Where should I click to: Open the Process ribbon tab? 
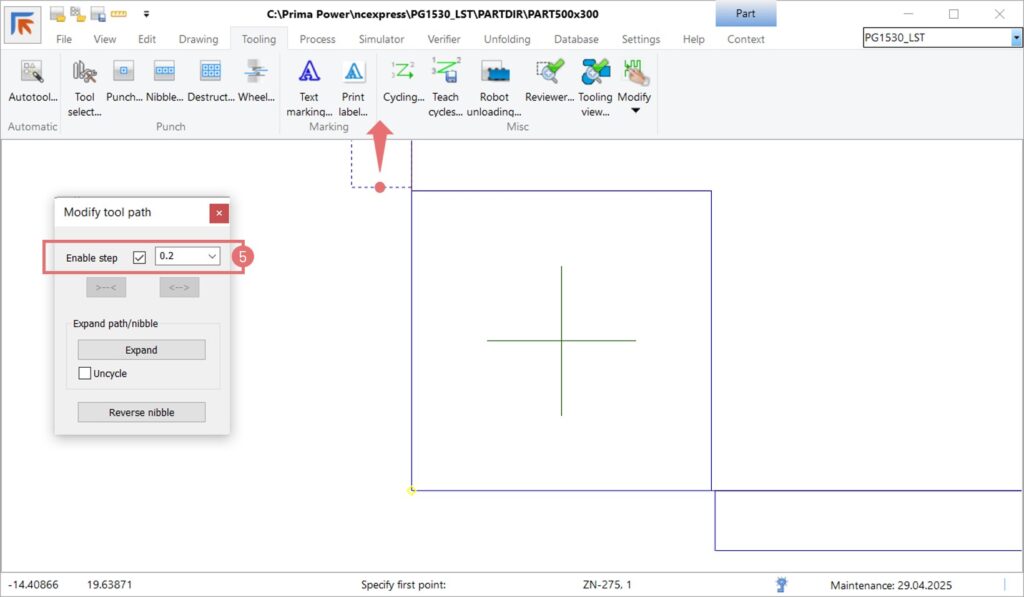coord(317,39)
